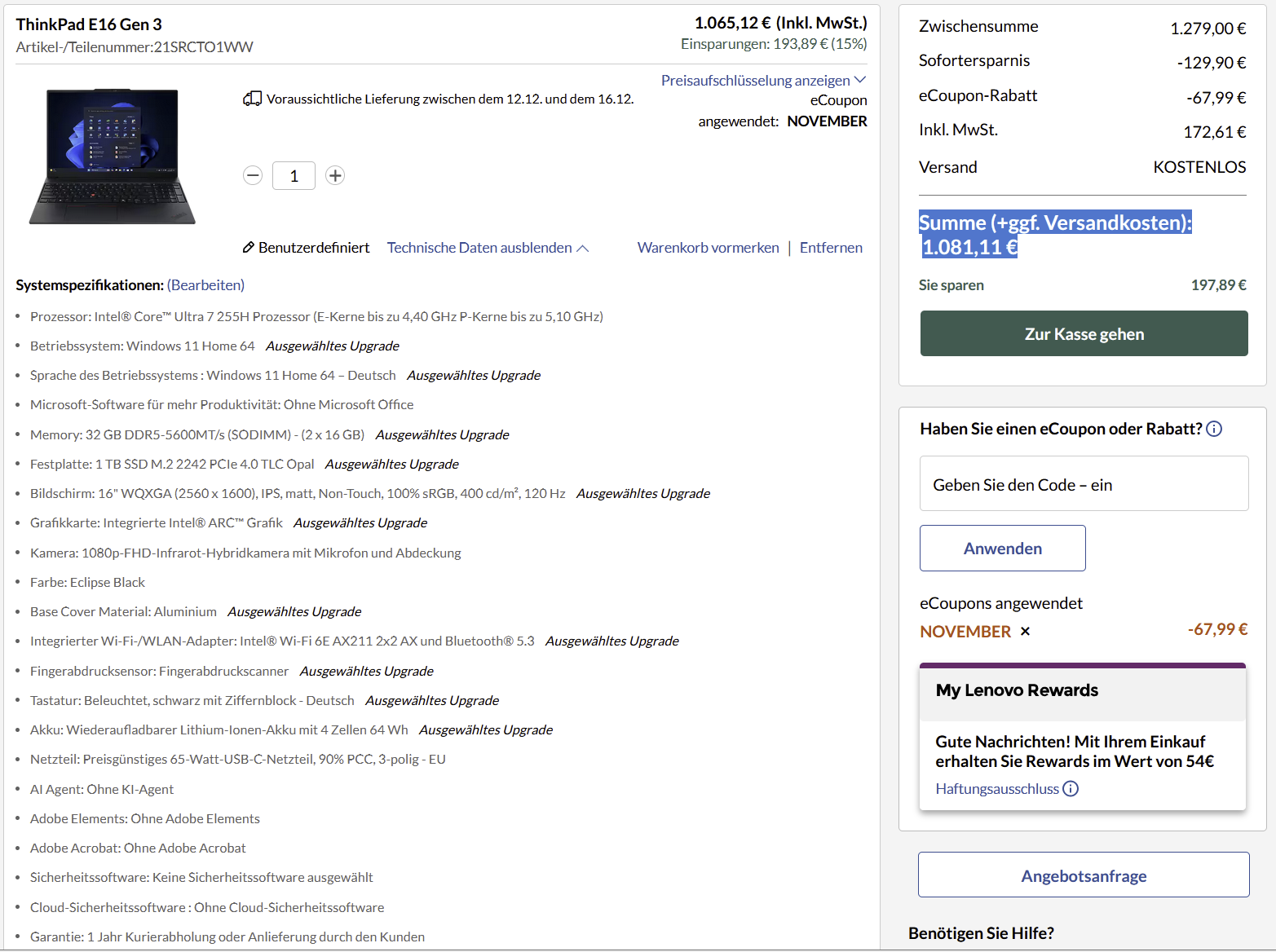Screen dimensions: 1276x952
Task: Click the Kamera 1080p-FHD spec line
Action: click(x=245, y=553)
